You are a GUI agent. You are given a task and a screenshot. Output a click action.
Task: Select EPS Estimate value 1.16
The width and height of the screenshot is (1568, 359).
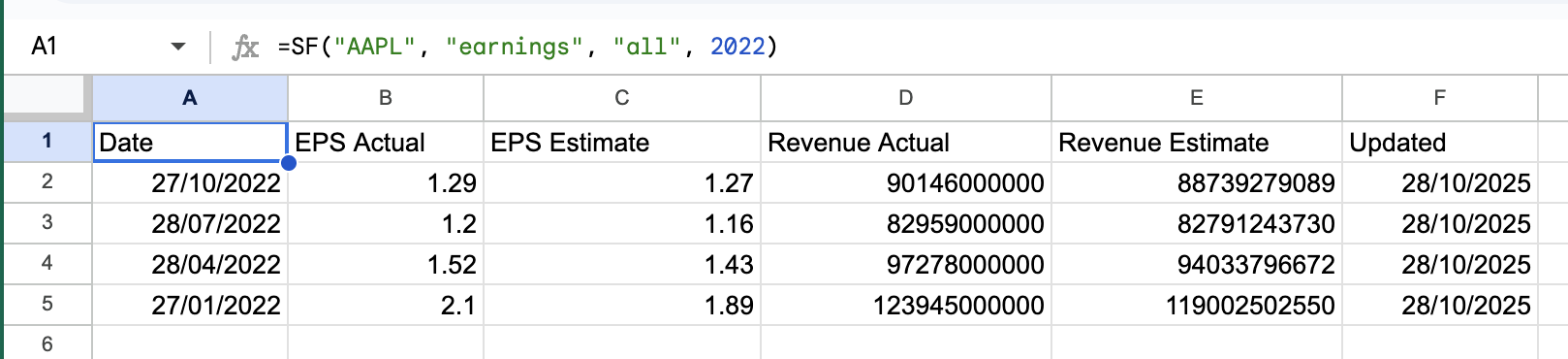622,223
